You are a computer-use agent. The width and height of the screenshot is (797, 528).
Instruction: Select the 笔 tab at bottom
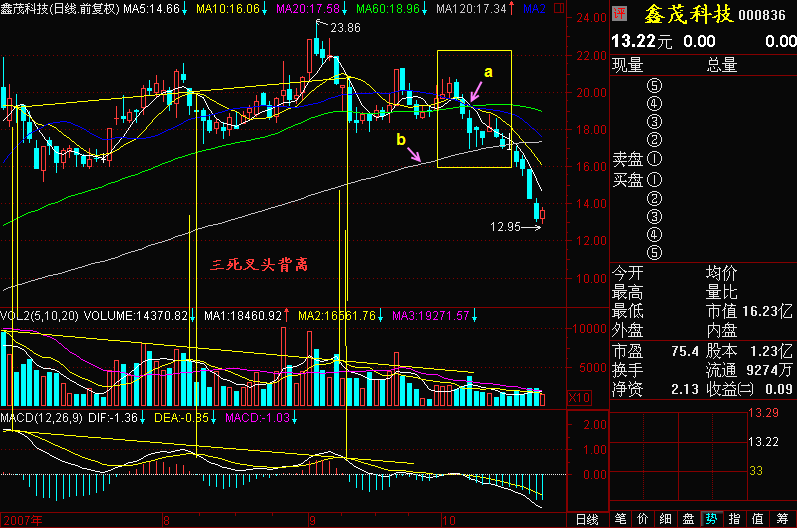(x=620, y=519)
